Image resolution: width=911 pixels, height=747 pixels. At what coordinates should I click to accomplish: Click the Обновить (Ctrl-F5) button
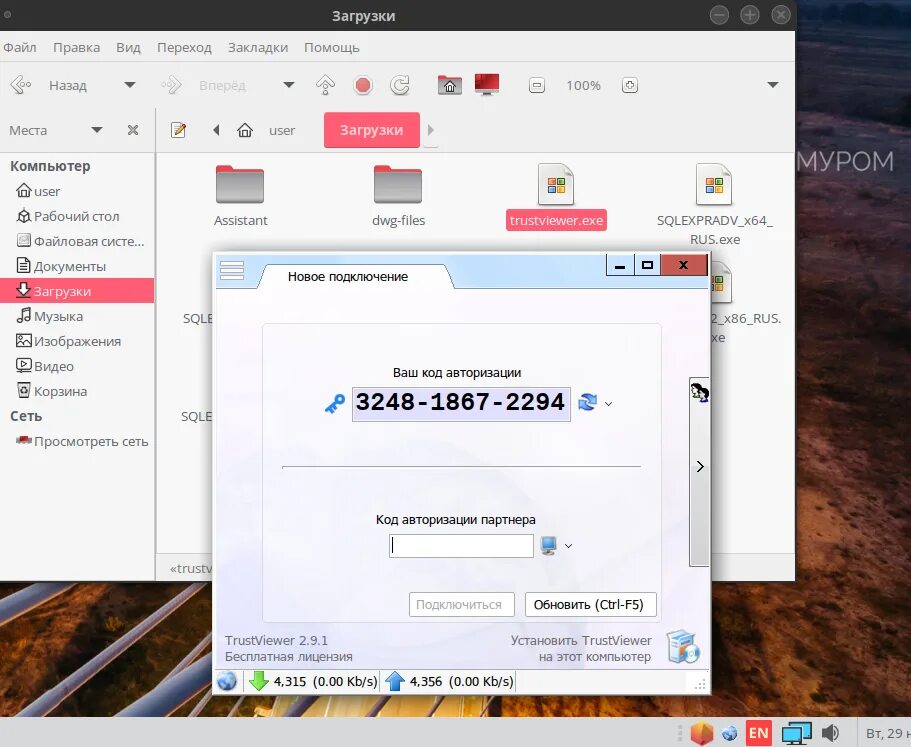point(591,605)
